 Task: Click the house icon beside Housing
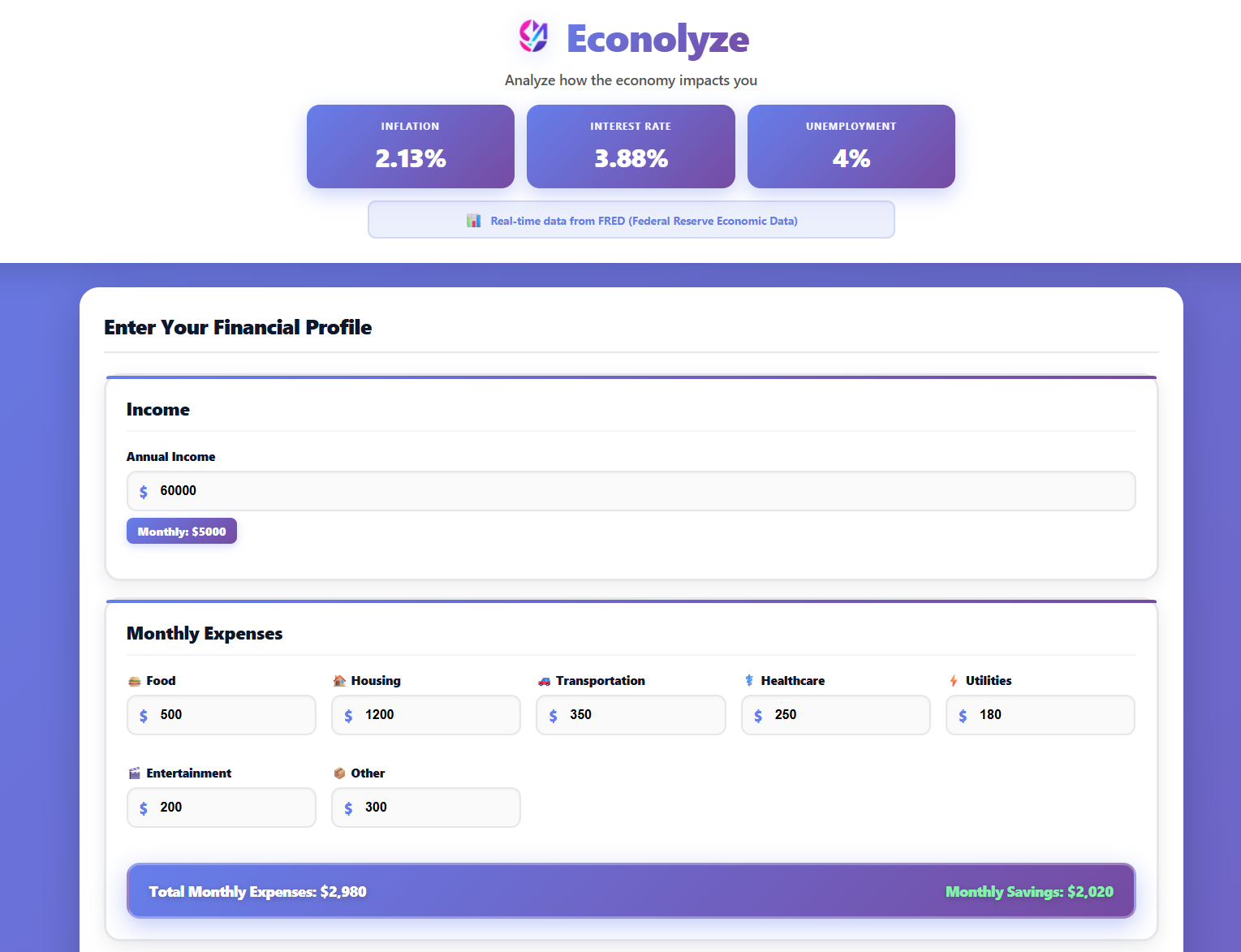click(x=339, y=680)
